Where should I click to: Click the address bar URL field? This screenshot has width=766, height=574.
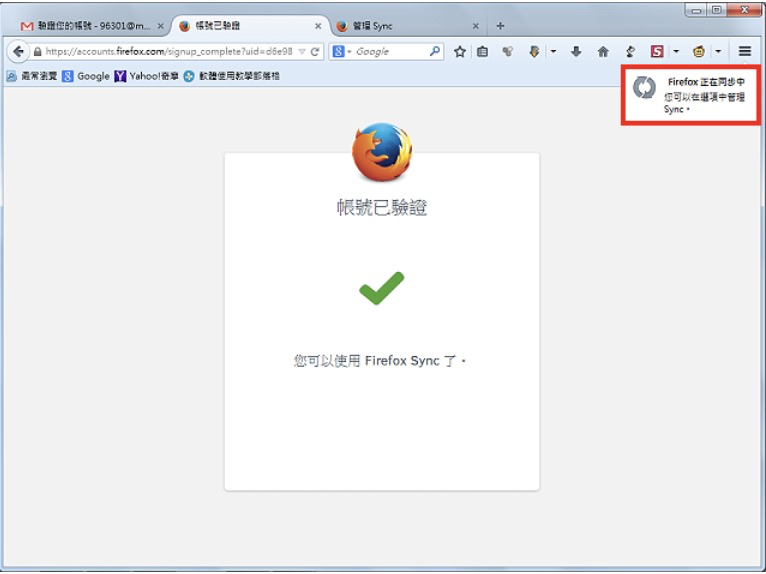[169, 51]
